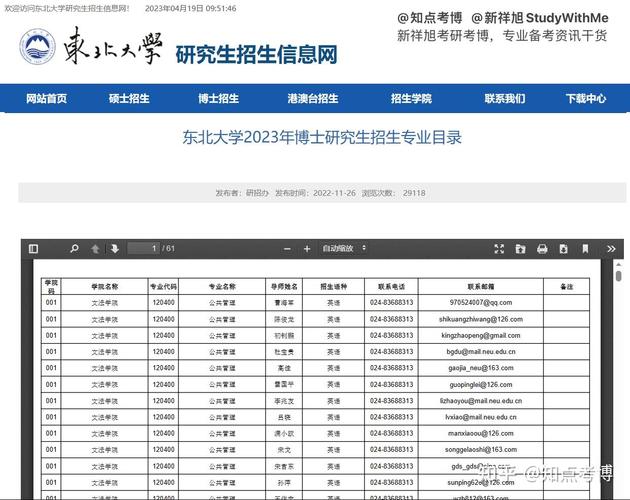Go to next PDF page
Image resolution: width=630 pixels, height=500 pixels.
[115, 249]
